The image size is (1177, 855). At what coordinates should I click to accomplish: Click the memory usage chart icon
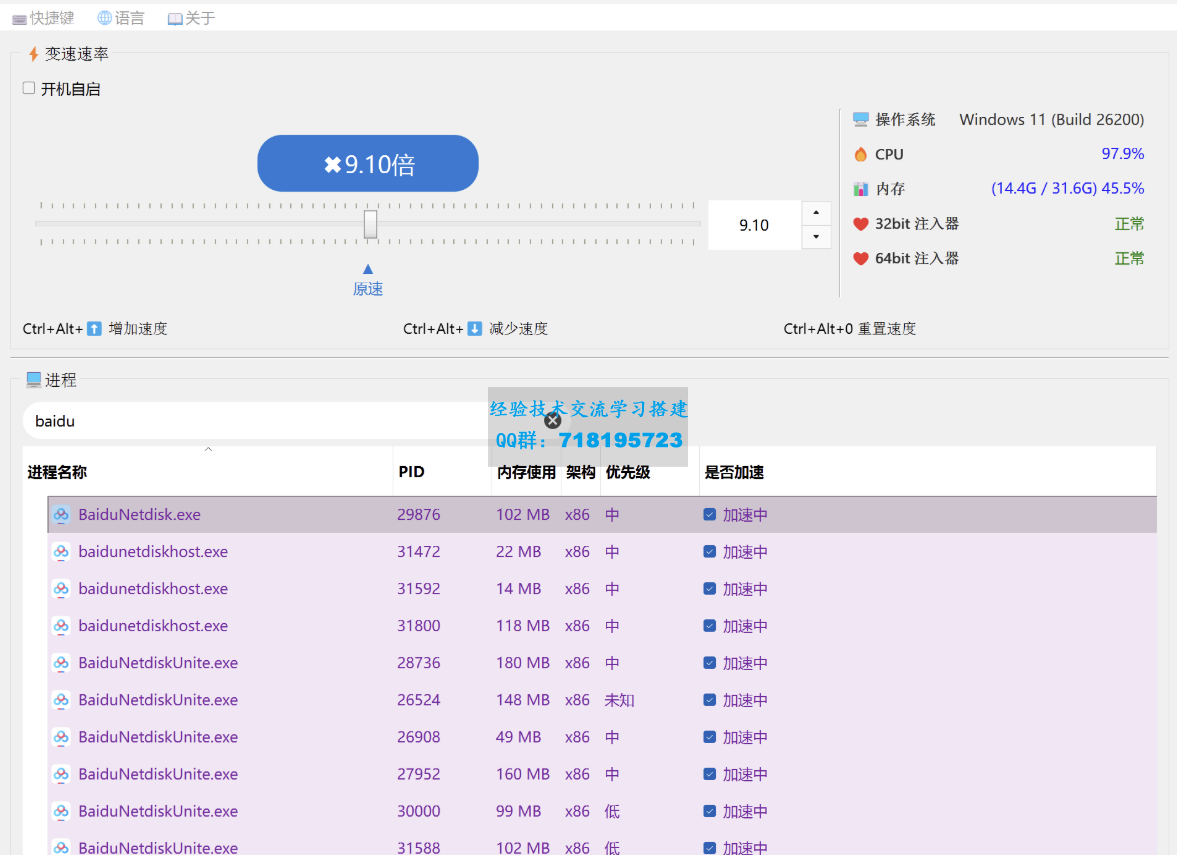pos(861,189)
